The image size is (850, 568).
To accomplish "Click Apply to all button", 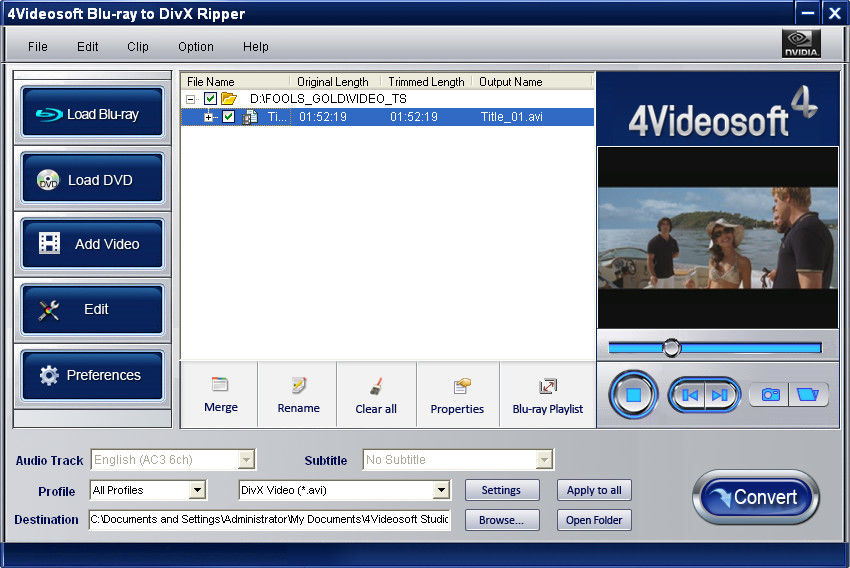I will coord(594,490).
